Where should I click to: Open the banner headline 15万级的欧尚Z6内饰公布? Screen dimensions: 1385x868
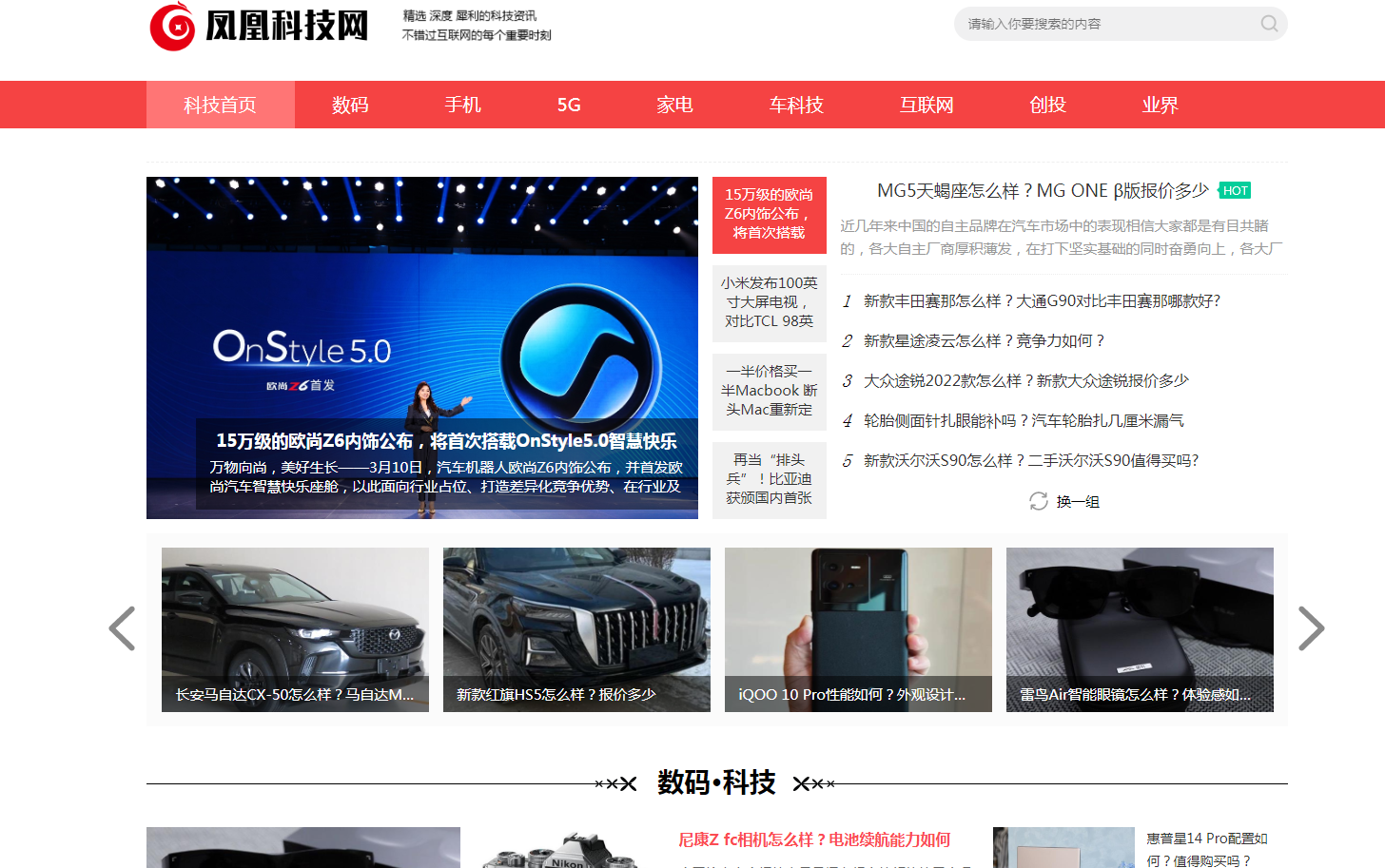tap(446, 441)
